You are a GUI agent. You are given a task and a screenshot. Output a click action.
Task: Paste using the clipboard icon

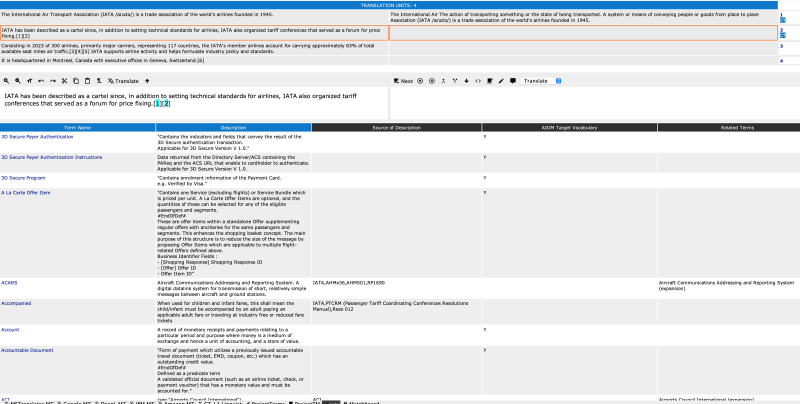87,81
